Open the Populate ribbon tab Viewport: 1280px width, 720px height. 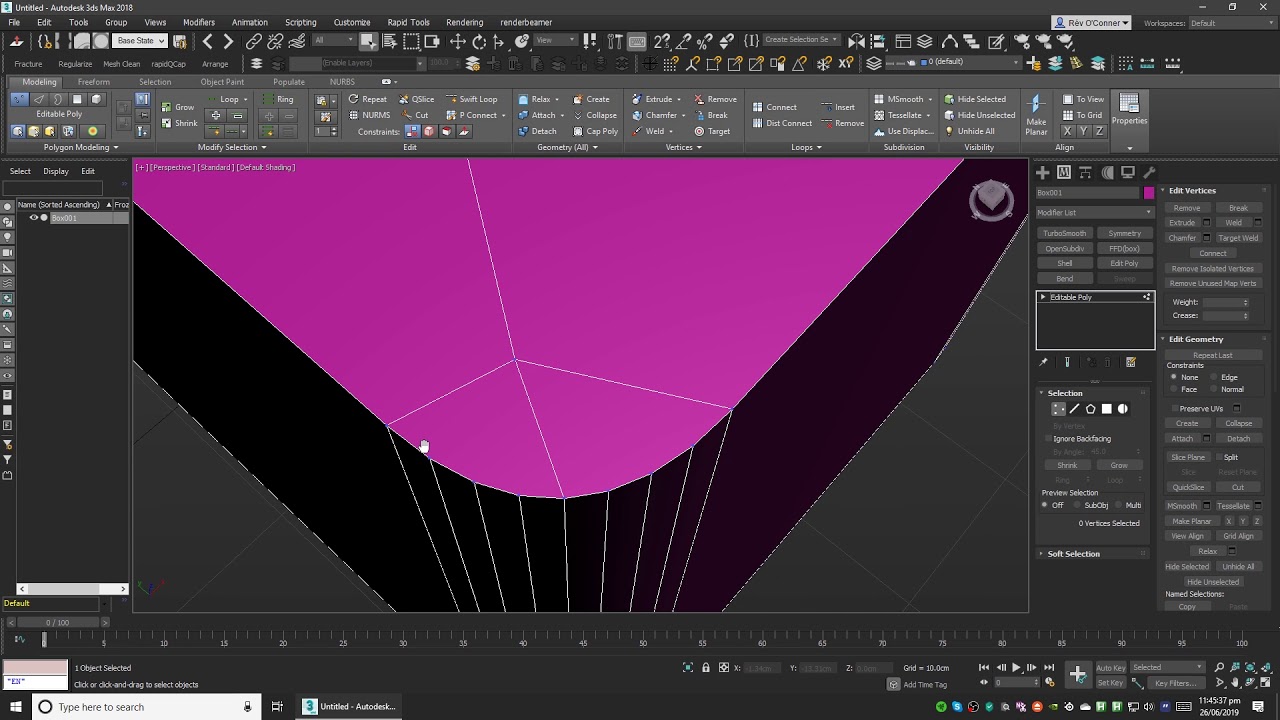point(289,82)
